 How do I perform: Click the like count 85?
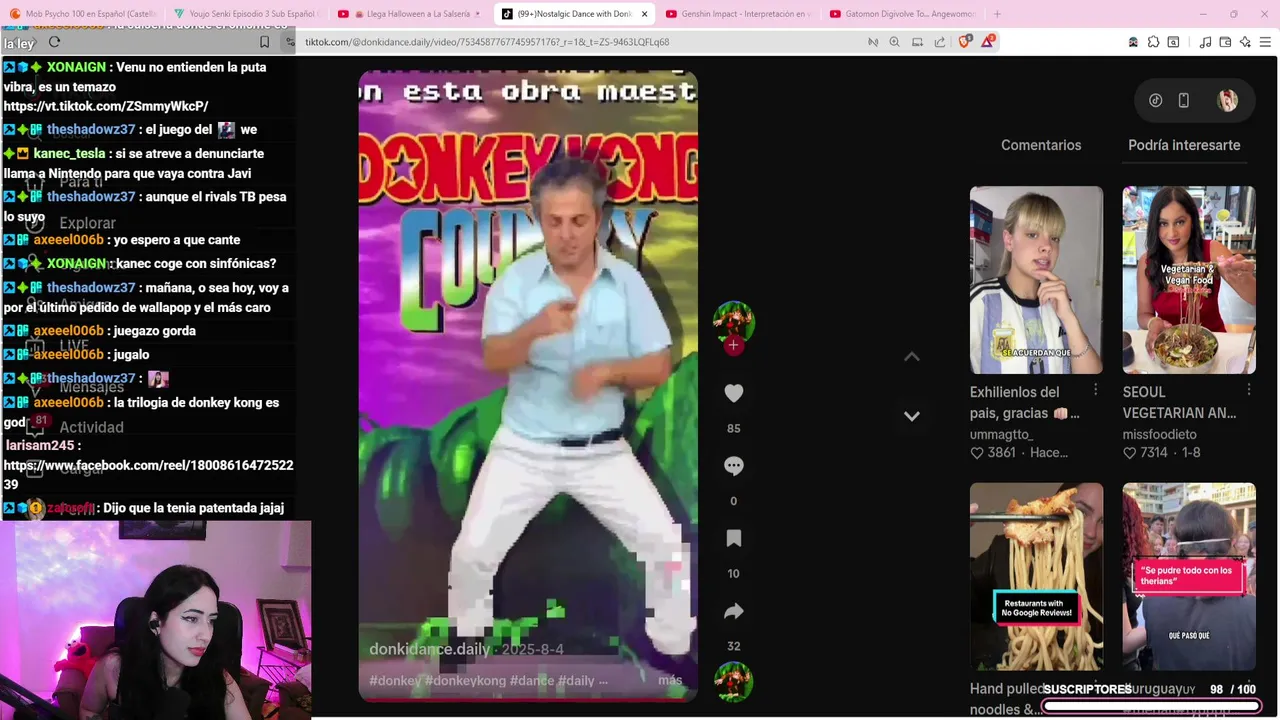(733, 428)
